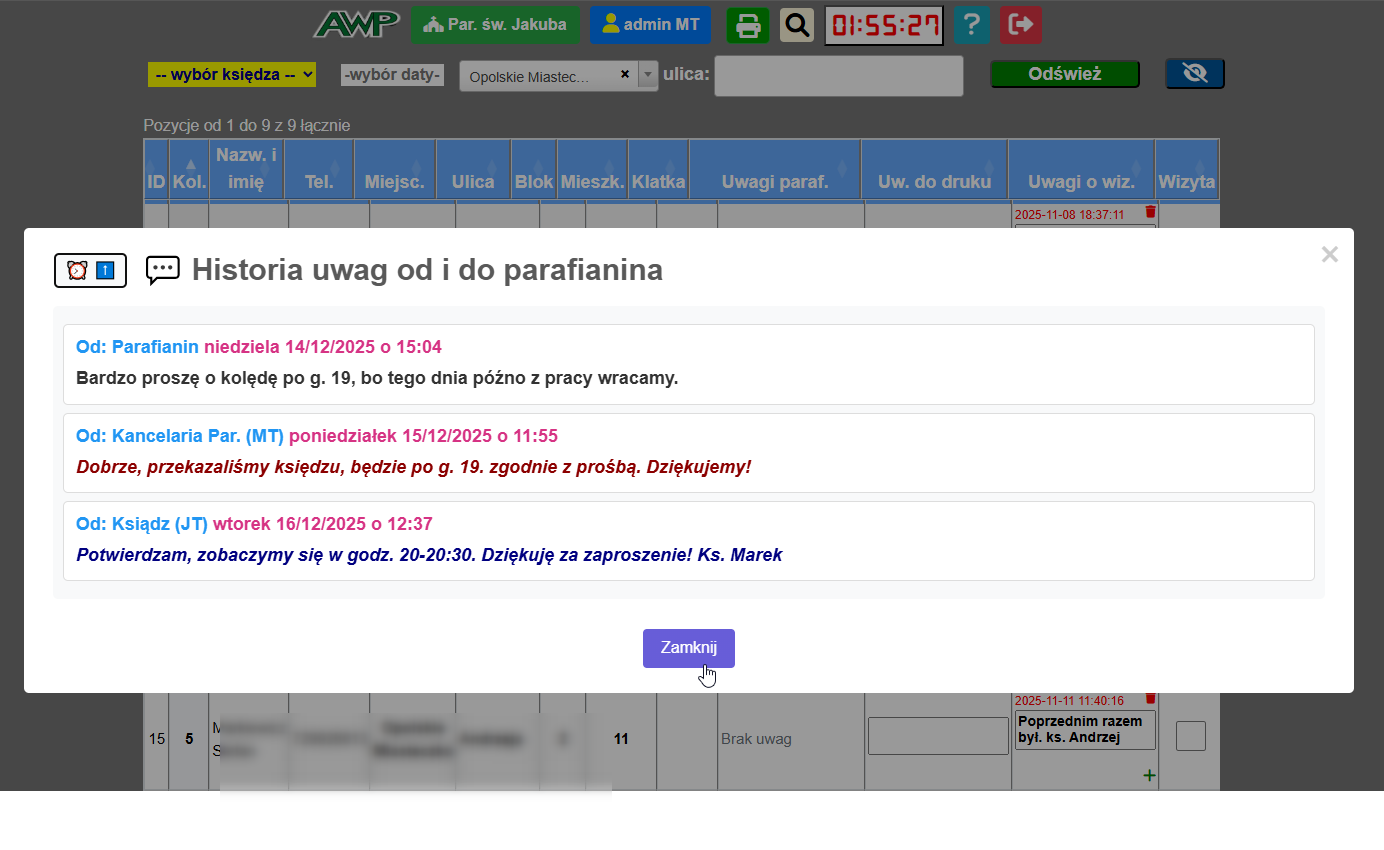
Task: Click the blue question mark help icon
Action: [x=971, y=24]
